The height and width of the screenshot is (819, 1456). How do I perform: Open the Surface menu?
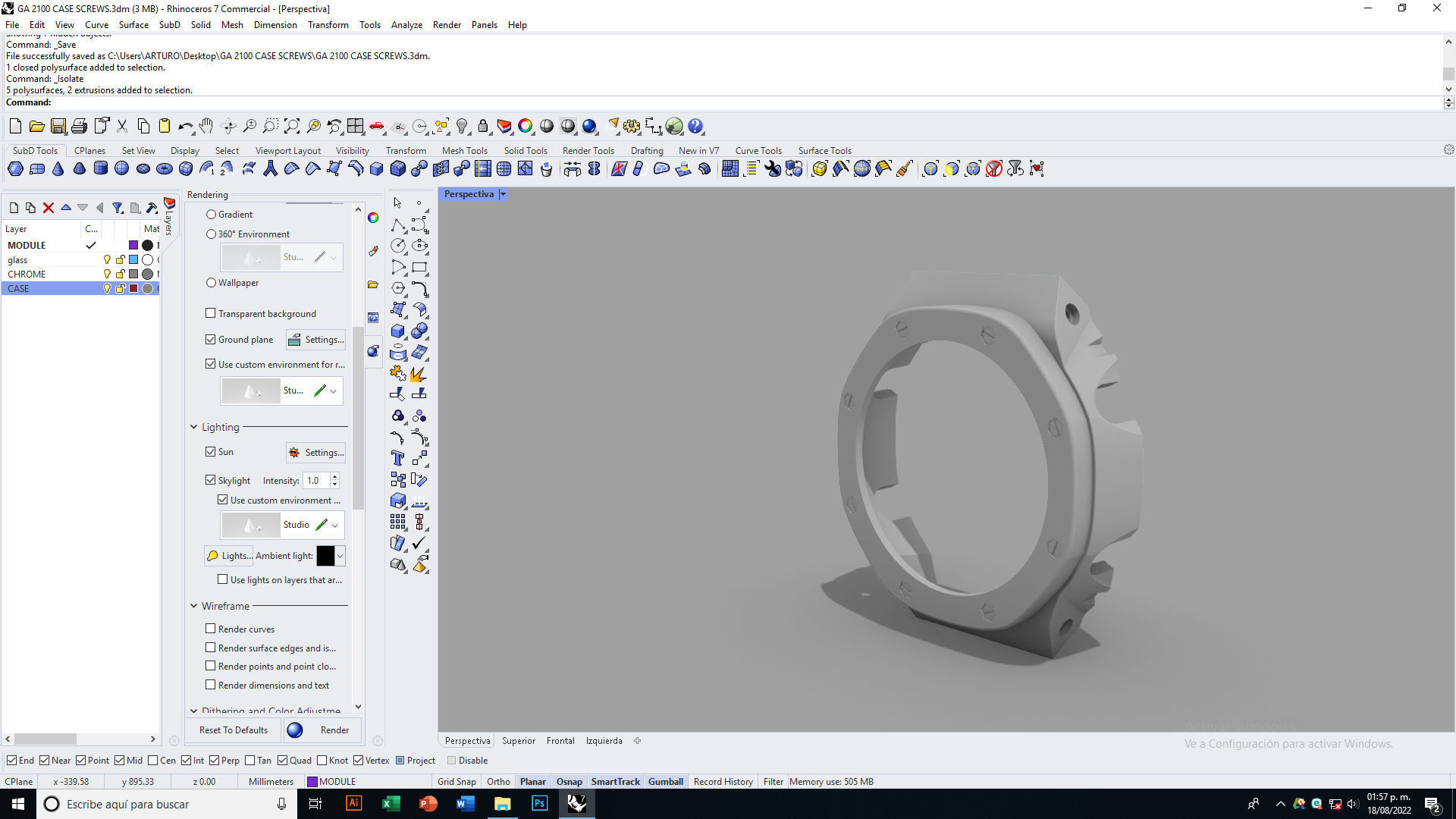click(x=133, y=25)
